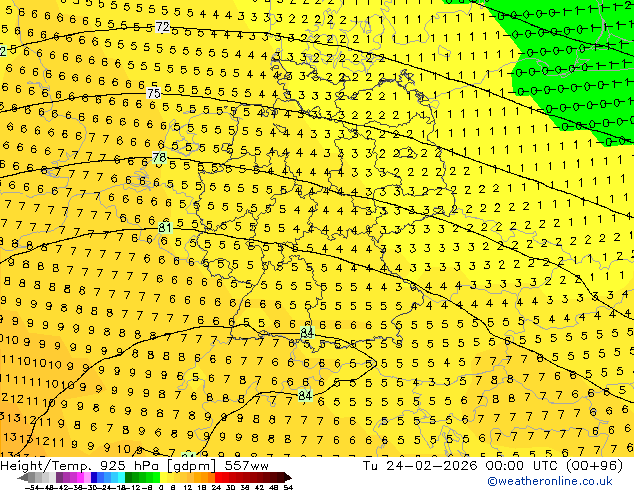Viewport: 634px width, 490px height.
Task: Click the bright magenta swatch in the legend
Action: tap(80, 478)
